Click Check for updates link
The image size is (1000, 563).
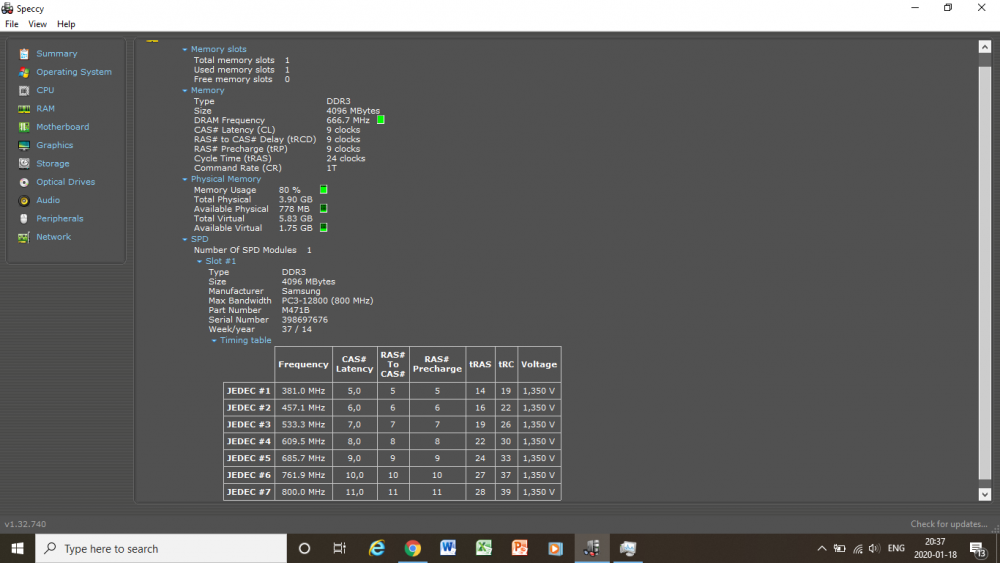pyautogui.click(x=948, y=524)
